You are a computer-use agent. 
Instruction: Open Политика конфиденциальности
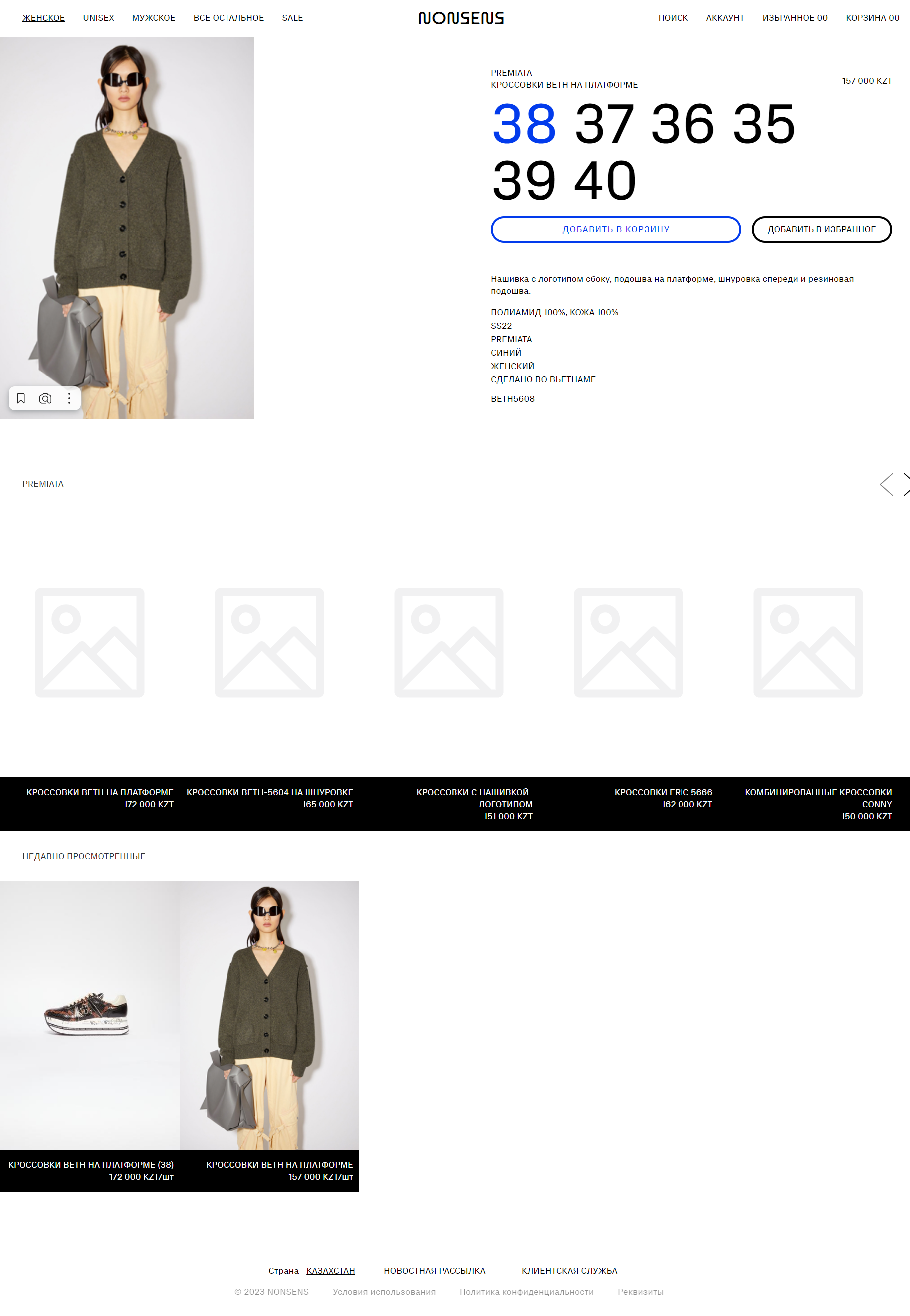[526, 1292]
